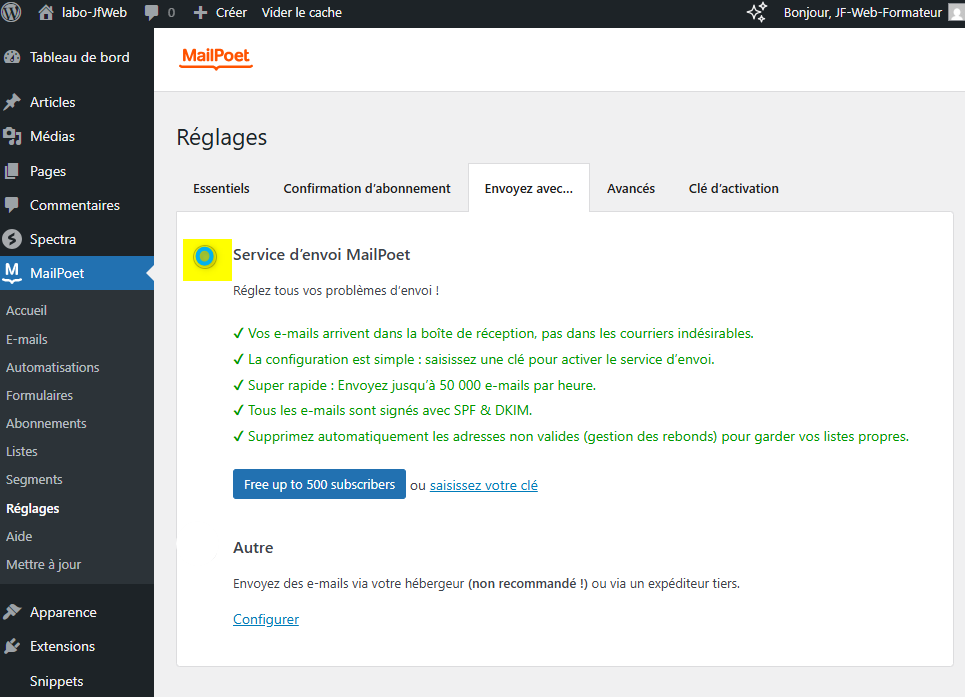Open the comments bubble icon in admin bar
965x697 pixels.
[151, 12]
